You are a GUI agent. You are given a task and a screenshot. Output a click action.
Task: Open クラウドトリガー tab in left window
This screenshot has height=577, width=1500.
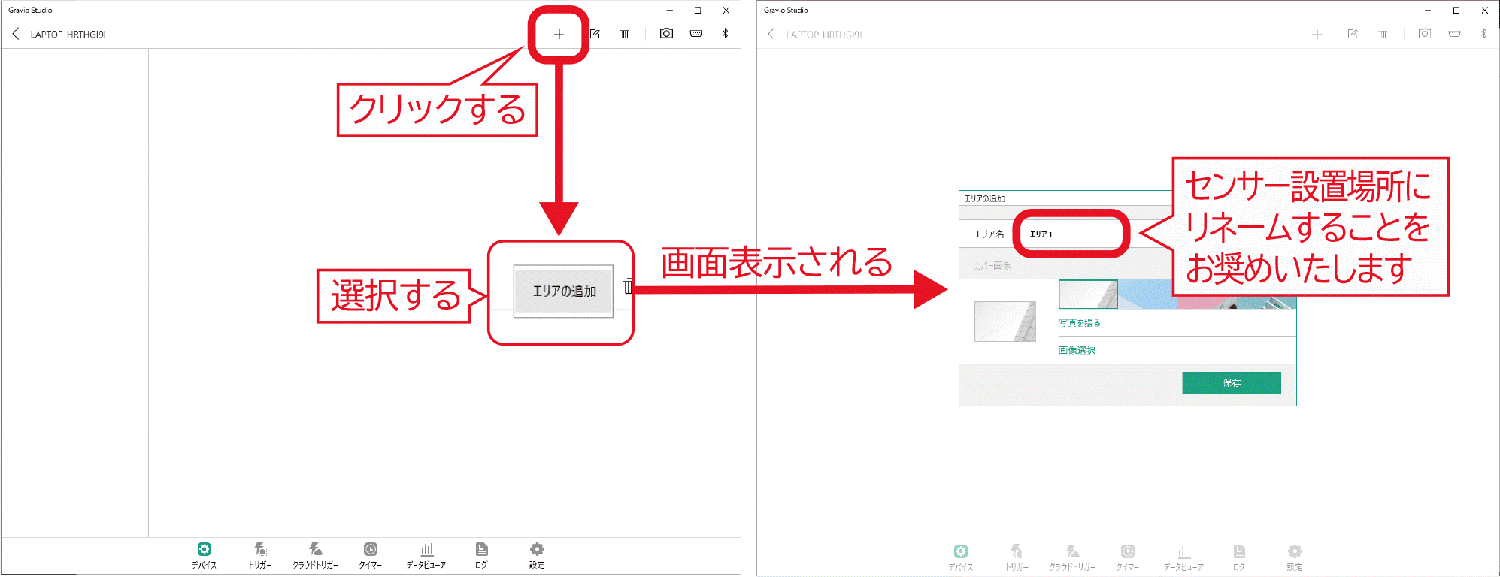coord(315,555)
